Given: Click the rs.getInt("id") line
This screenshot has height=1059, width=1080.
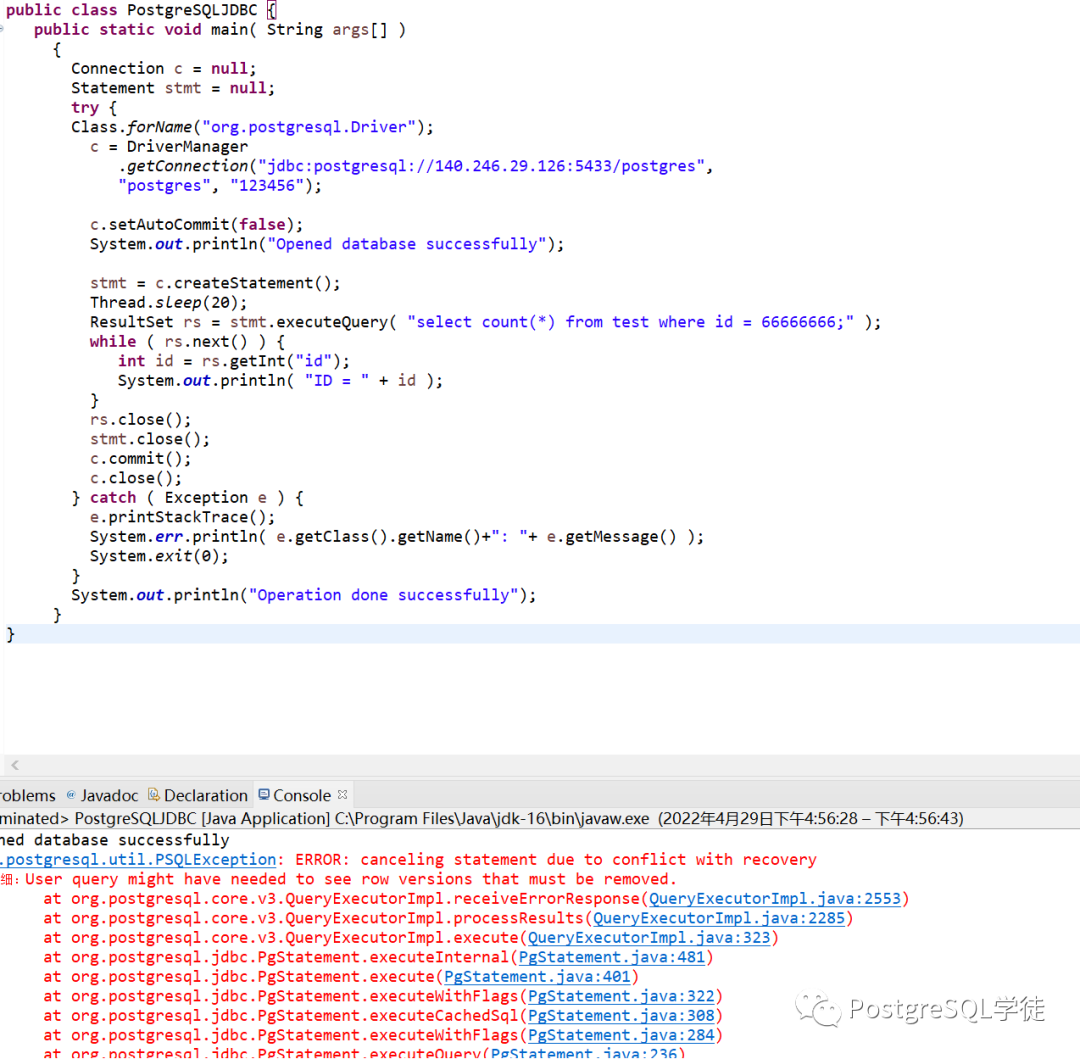Looking at the screenshot, I should coord(233,361).
